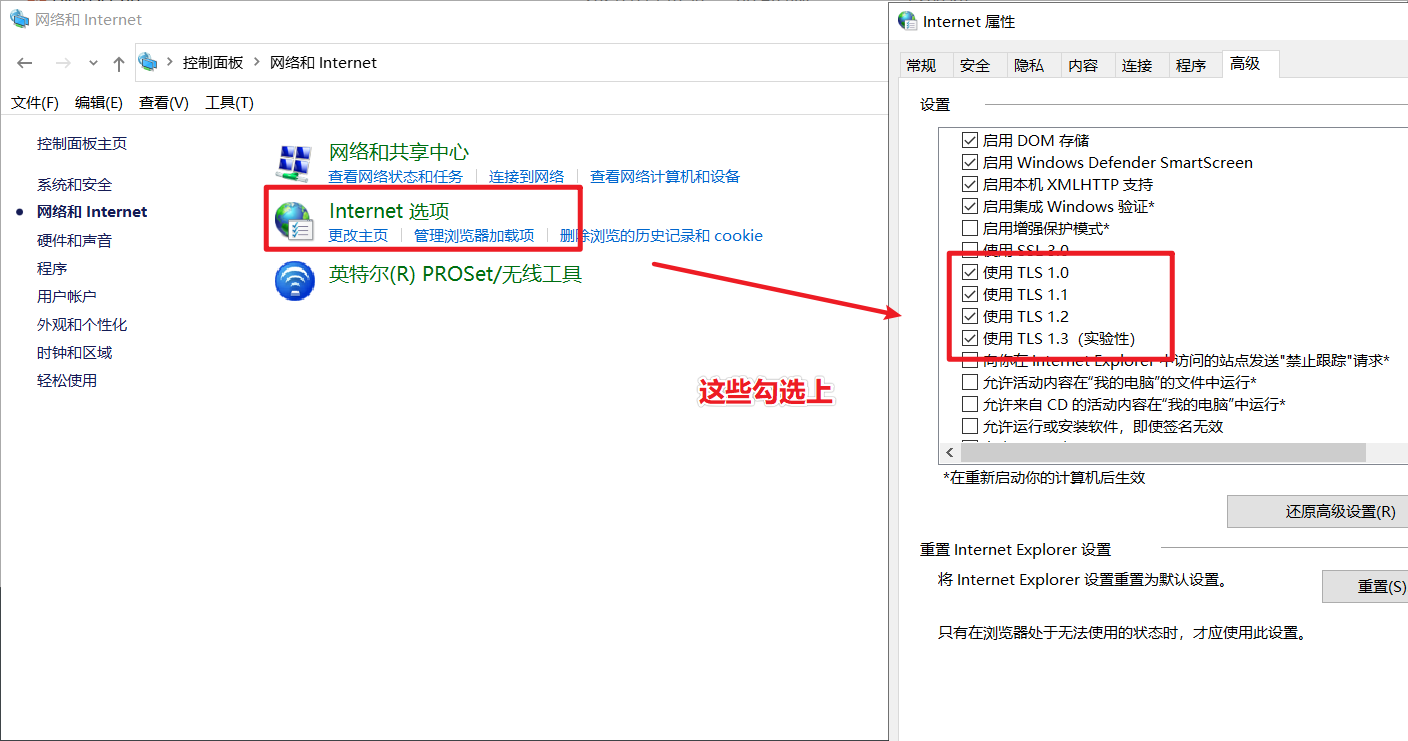This screenshot has width=1408, height=741.
Task: Click the forward arrow in Control Panel
Action: pos(62,63)
